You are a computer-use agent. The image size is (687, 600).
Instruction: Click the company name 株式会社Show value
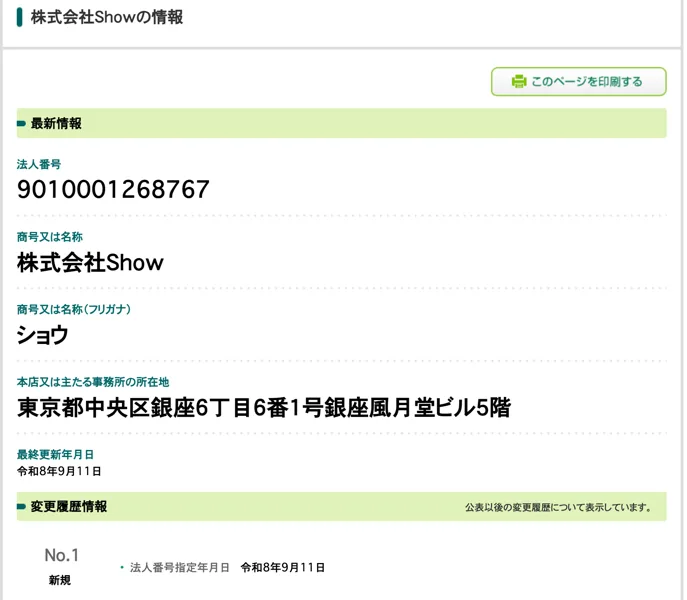click(90, 263)
